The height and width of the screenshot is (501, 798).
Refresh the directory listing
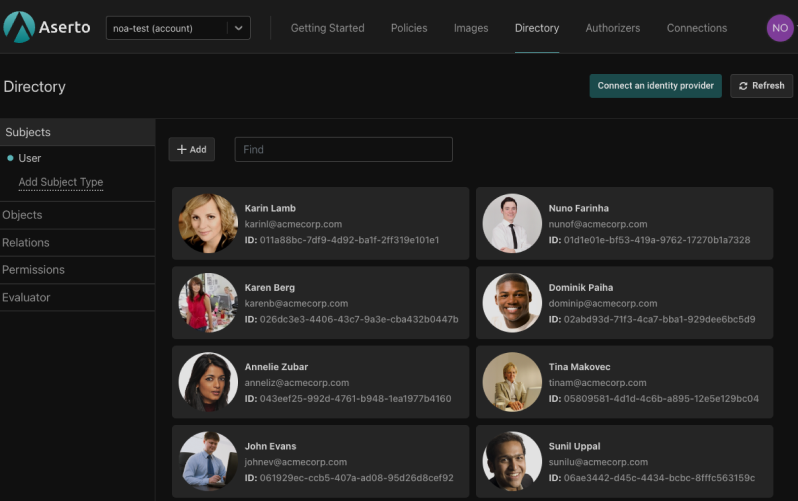pos(761,86)
